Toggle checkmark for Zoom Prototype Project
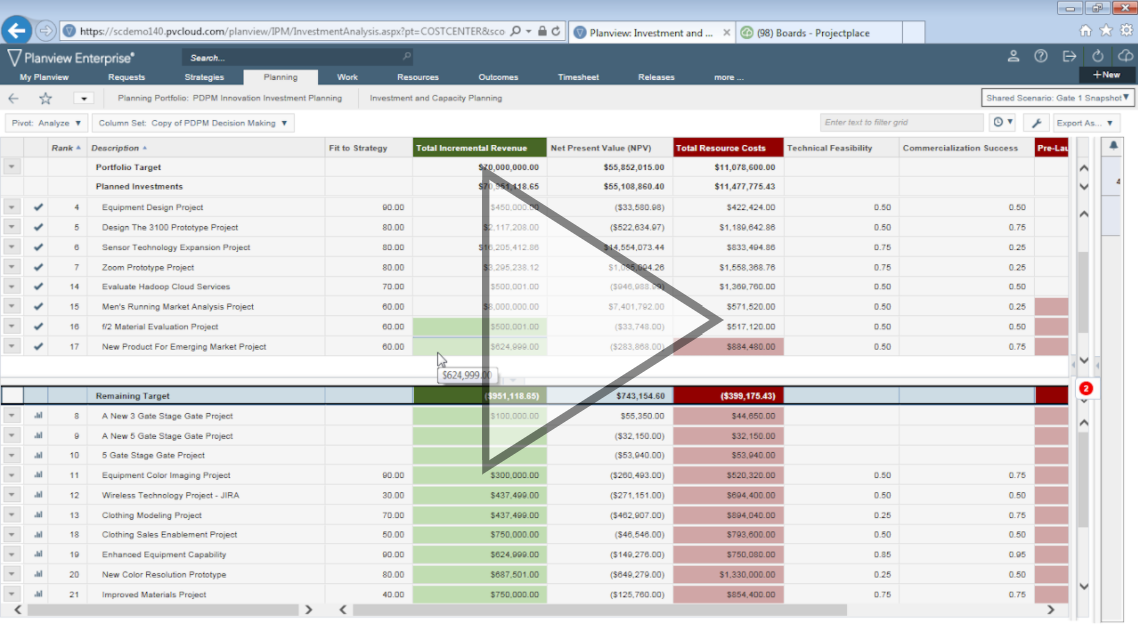 [38, 267]
